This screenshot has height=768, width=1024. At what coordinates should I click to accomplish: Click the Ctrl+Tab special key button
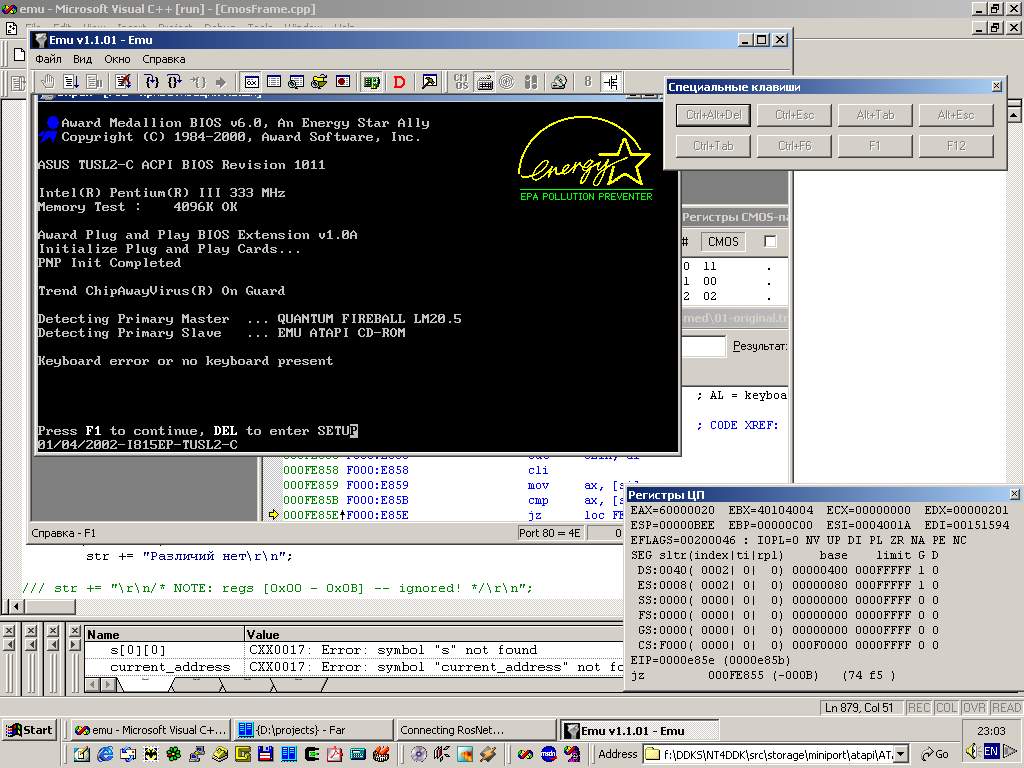coord(713,146)
